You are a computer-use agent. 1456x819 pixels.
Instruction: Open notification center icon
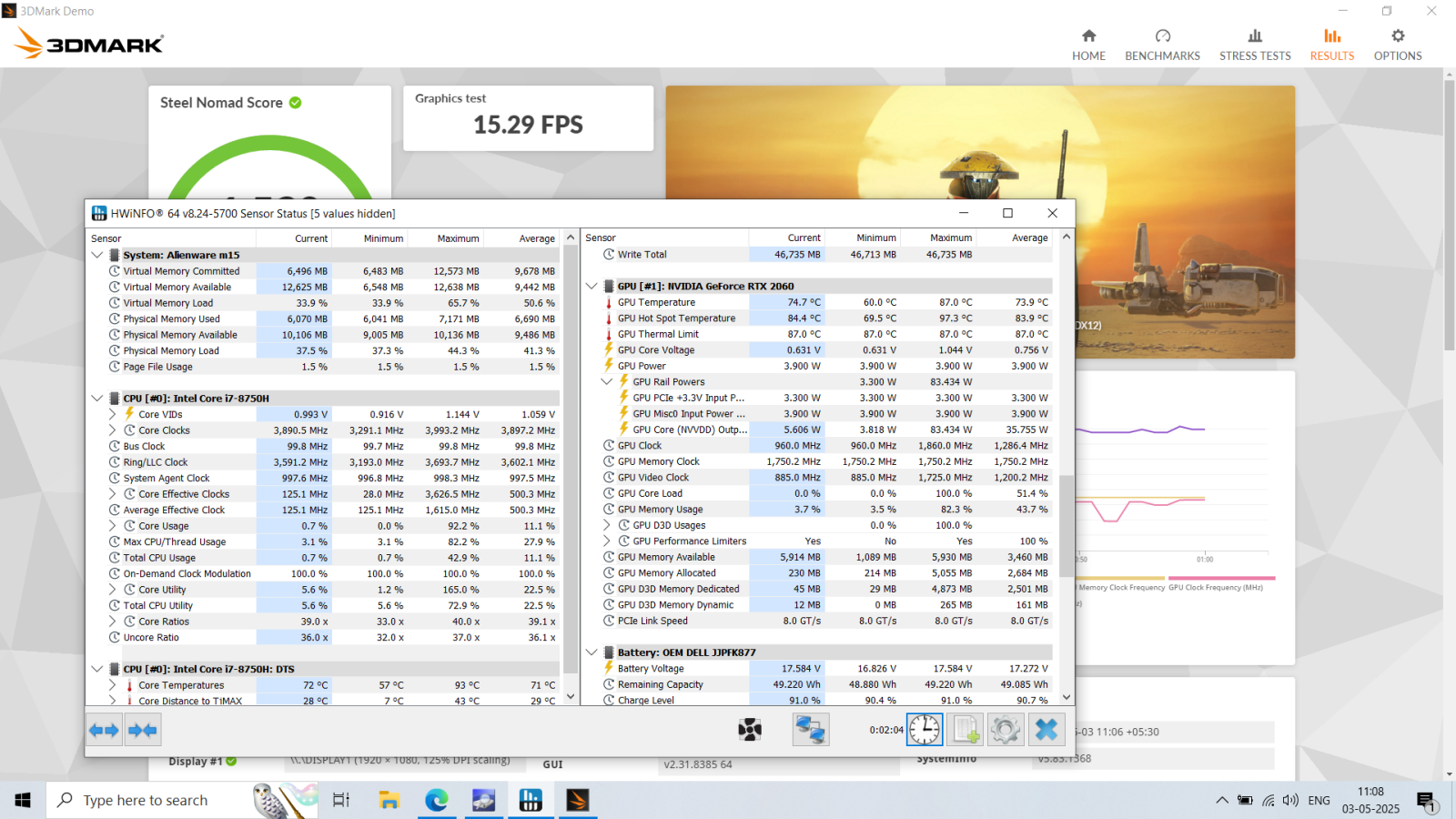point(1426,801)
